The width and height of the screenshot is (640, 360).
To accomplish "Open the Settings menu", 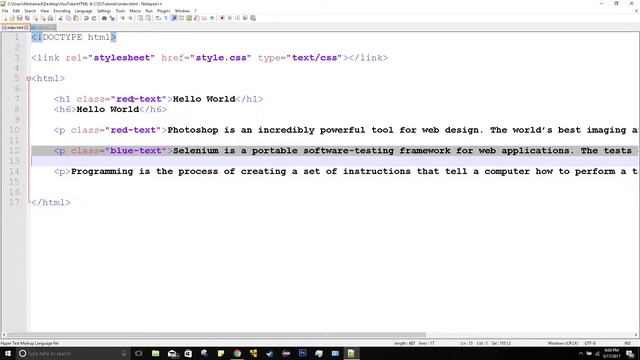I will tap(104, 11).
